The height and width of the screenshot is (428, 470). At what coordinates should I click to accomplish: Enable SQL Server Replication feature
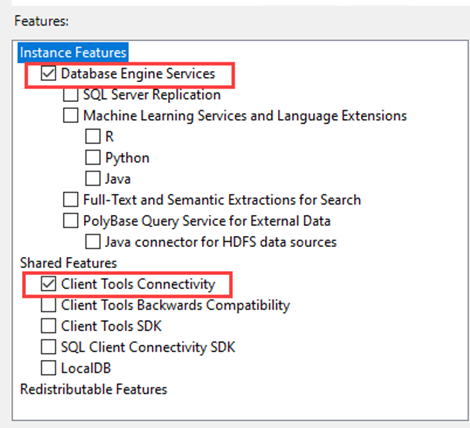pos(71,94)
